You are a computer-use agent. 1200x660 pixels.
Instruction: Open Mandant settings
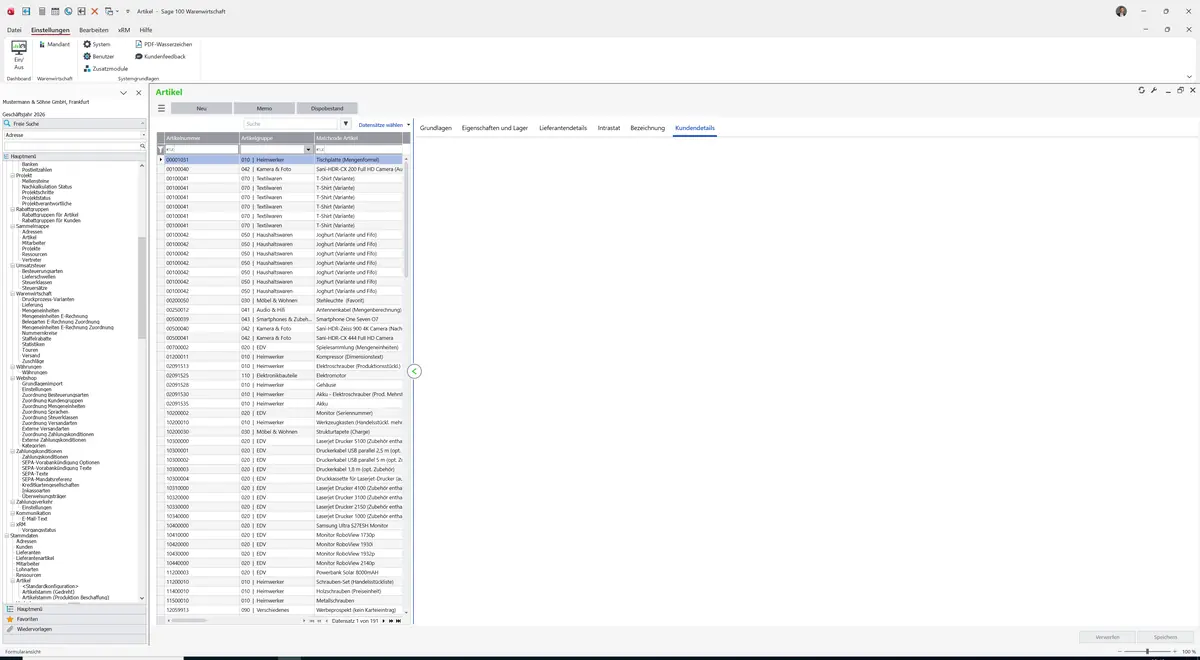tap(54, 44)
